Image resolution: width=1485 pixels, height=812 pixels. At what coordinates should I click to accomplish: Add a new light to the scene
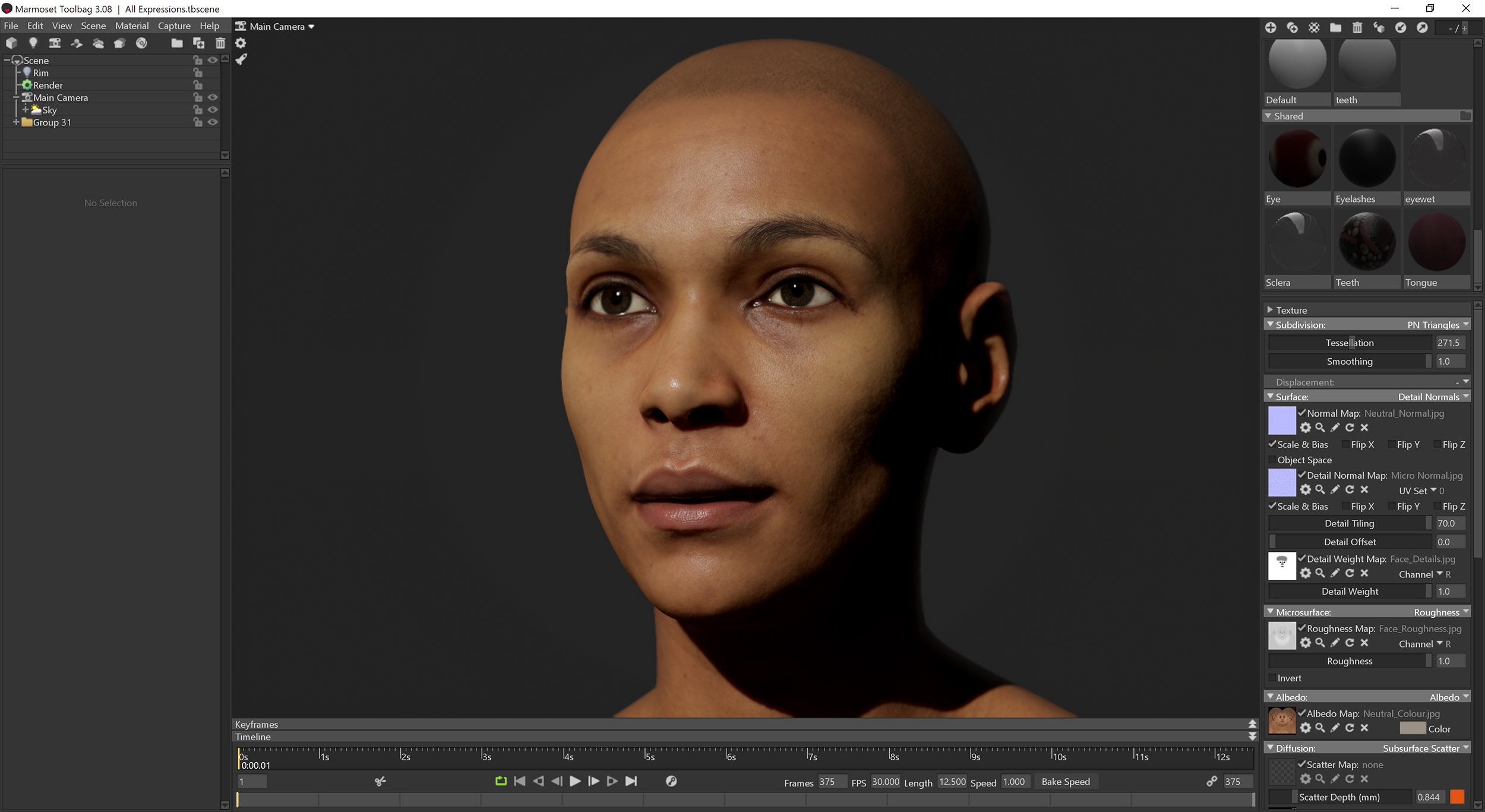tap(33, 43)
